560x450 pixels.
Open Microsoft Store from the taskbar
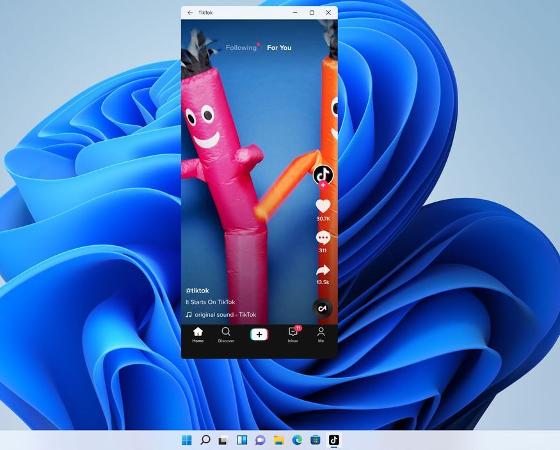tap(315, 440)
